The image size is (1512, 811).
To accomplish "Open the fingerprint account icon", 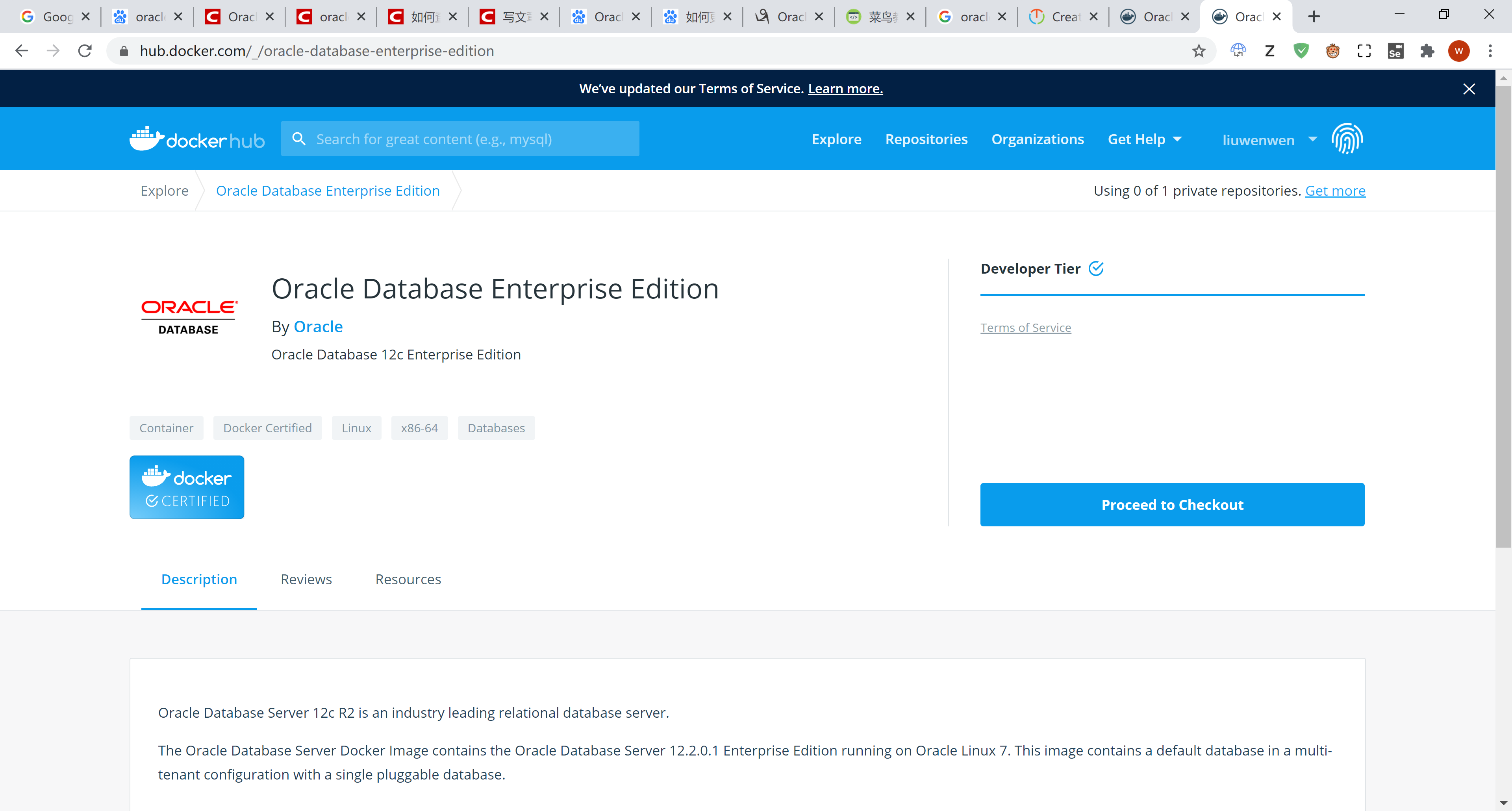I will tap(1347, 139).
